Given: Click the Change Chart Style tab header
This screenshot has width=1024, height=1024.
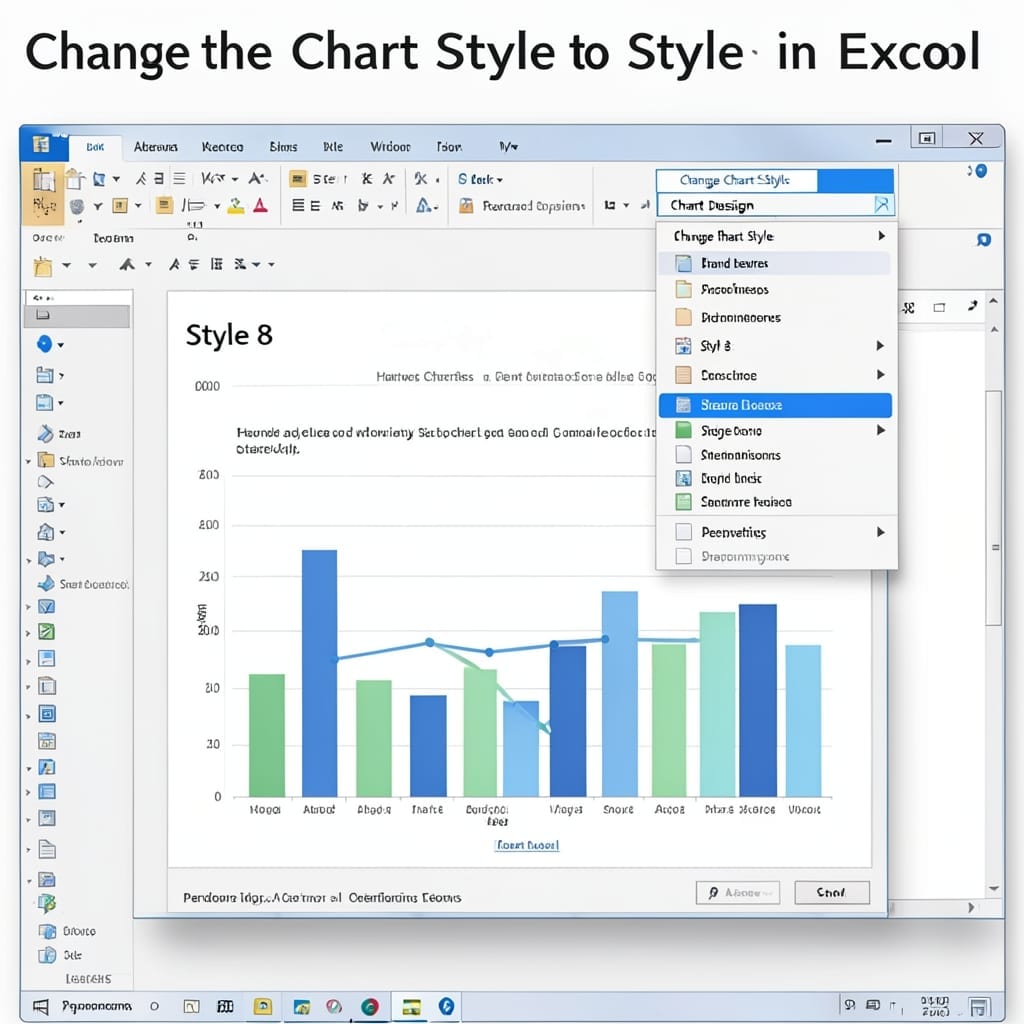Looking at the screenshot, I should tap(735, 180).
